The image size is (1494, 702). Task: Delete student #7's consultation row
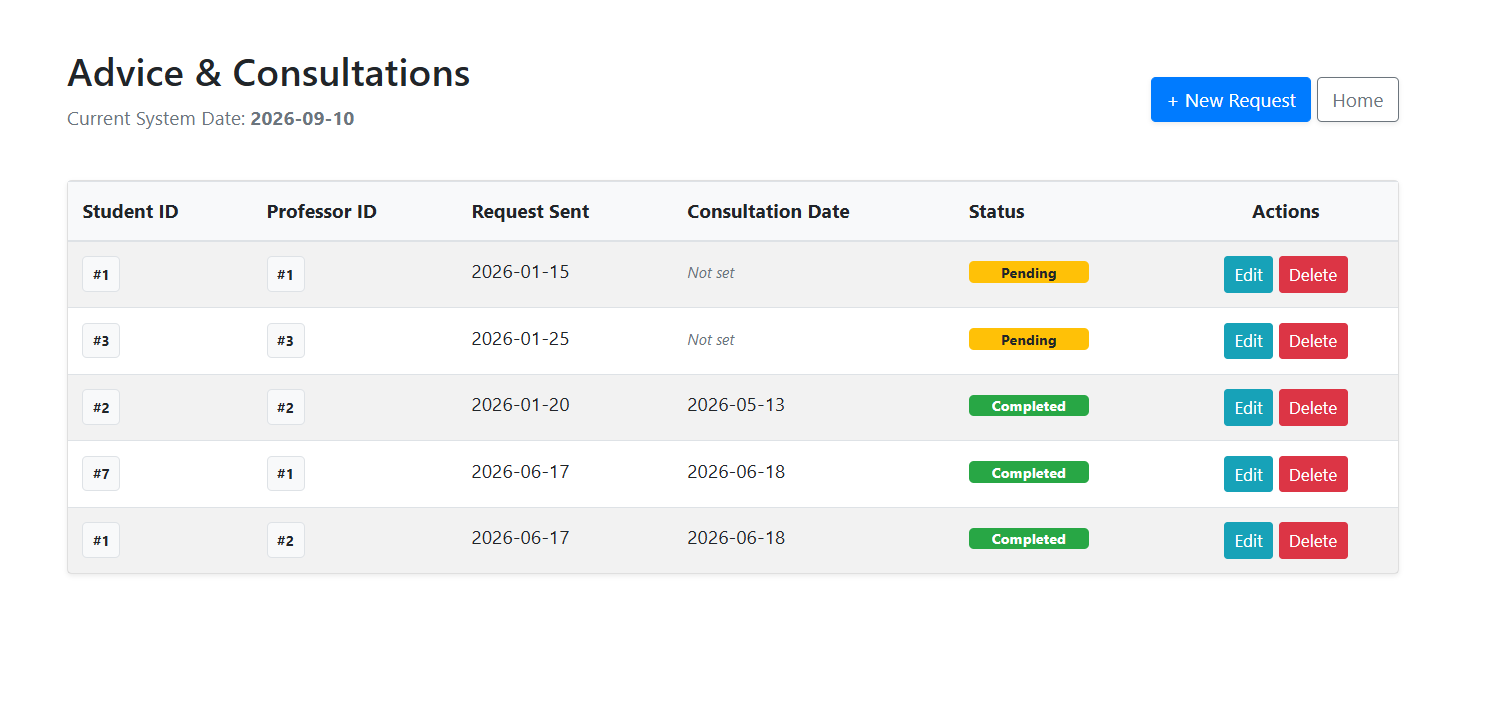[x=1313, y=474]
